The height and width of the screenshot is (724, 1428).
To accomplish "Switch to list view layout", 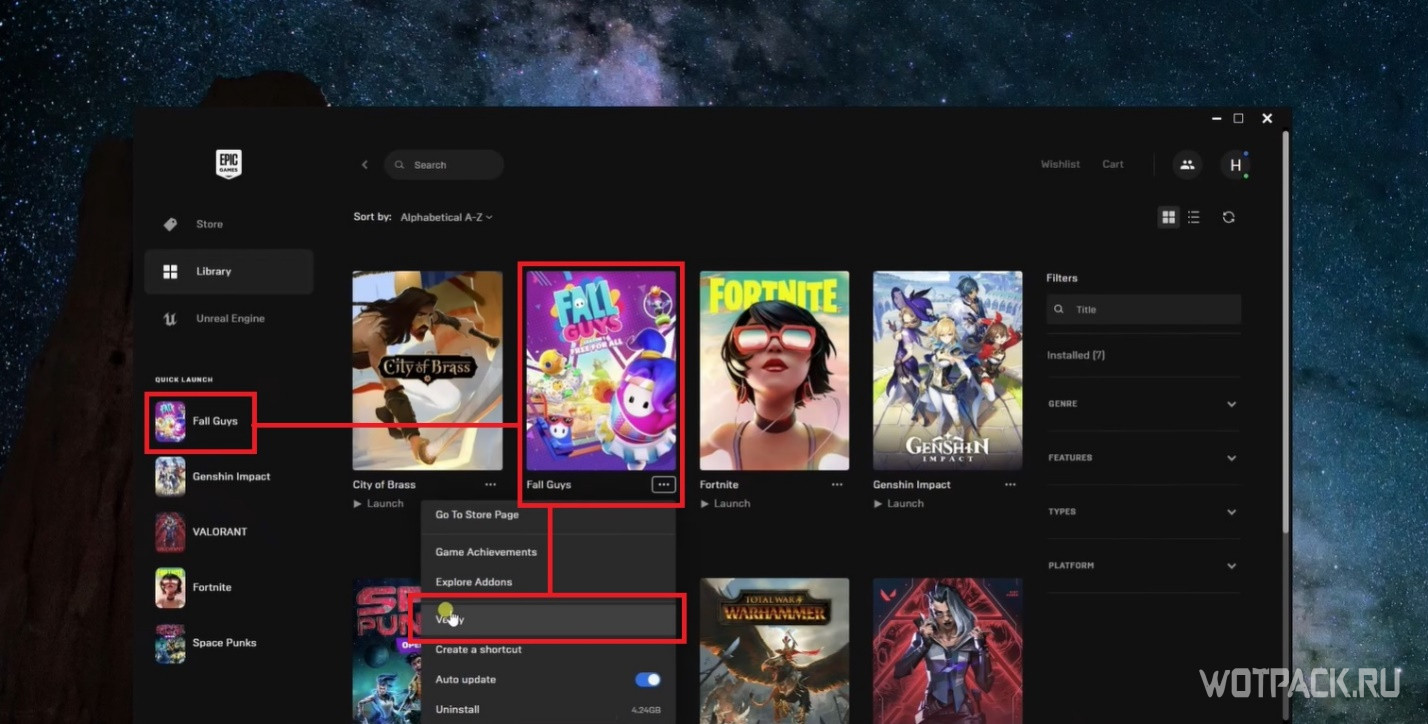I will (1194, 217).
